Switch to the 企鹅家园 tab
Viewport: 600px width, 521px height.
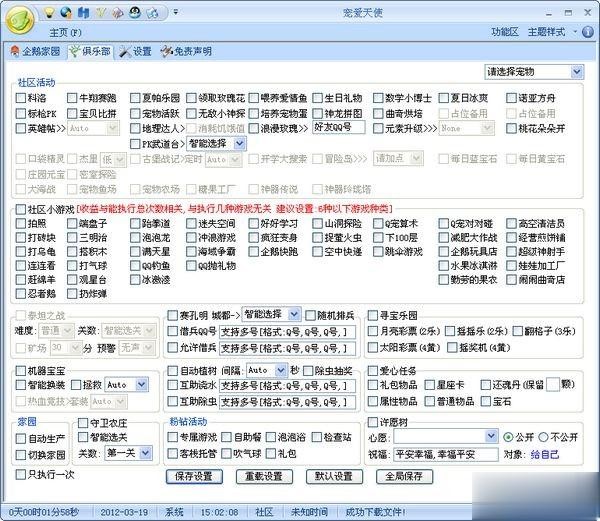click(x=35, y=51)
